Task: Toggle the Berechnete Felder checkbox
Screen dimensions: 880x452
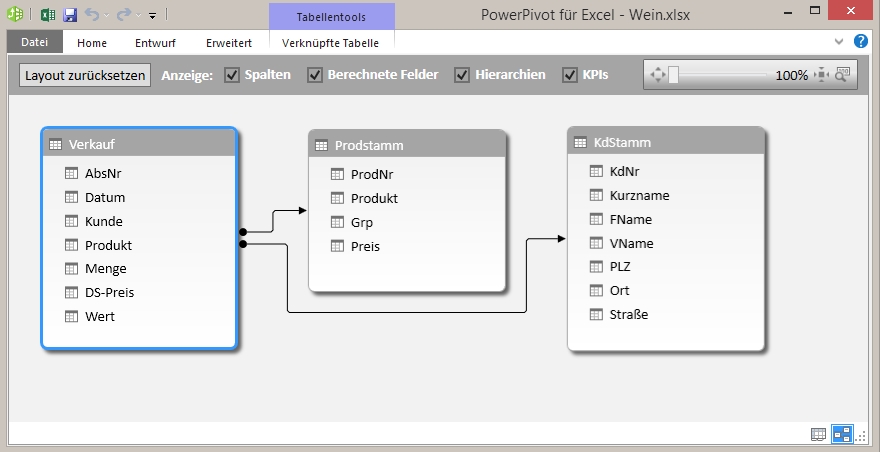Action: coord(315,75)
